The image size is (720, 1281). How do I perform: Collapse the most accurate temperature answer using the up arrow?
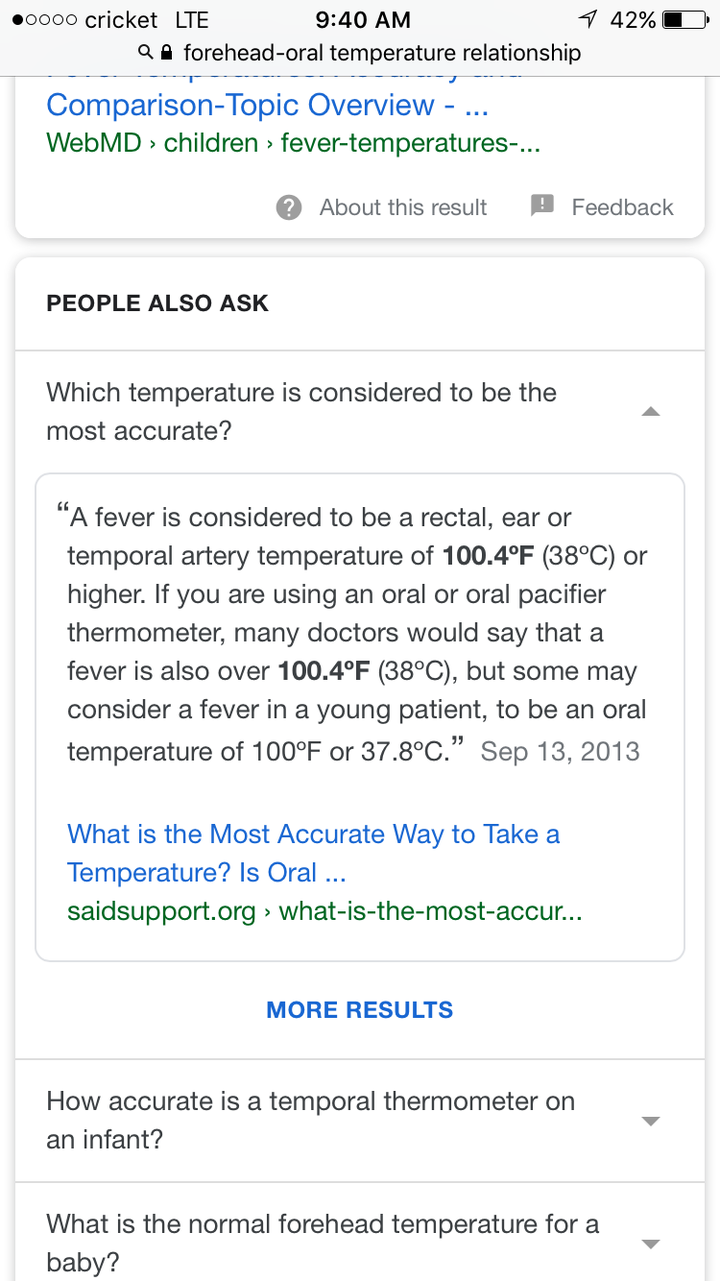pyautogui.click(x=651, y=411)
